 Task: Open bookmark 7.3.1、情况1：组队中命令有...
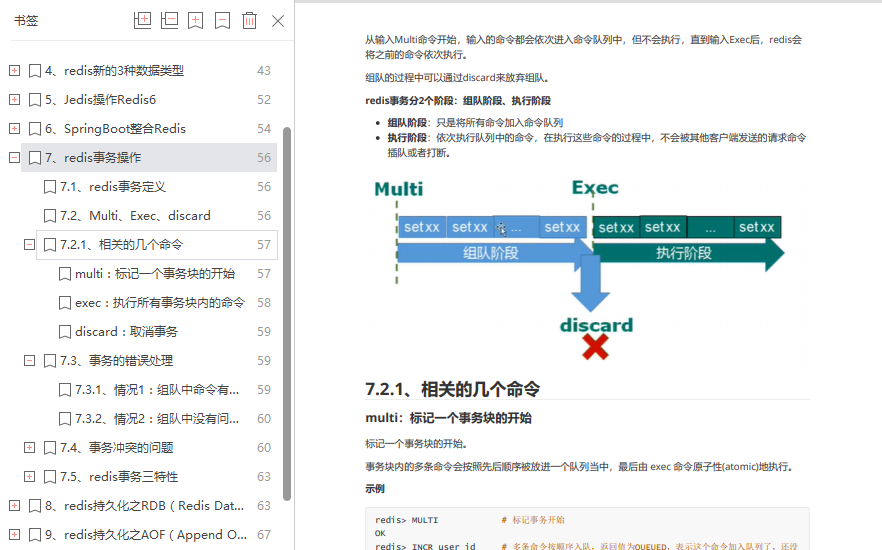157,390
